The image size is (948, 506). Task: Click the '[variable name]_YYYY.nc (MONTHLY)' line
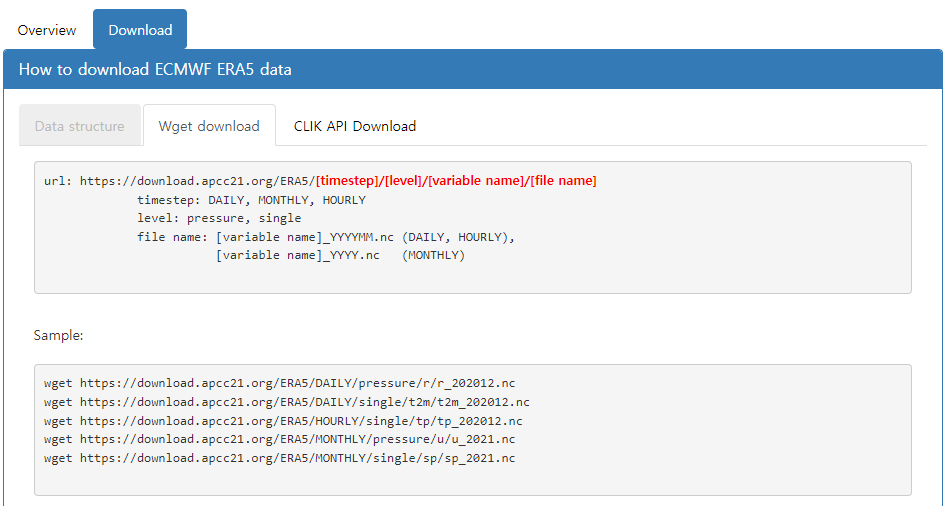(340, 255)
